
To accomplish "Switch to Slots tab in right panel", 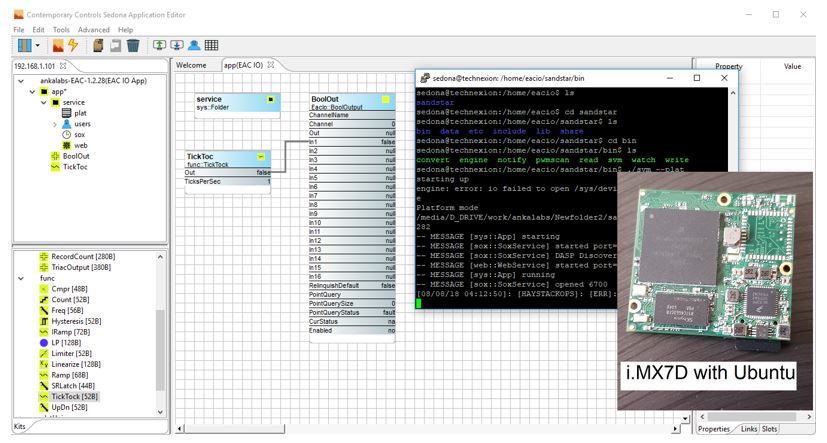I will coord(770,429).
